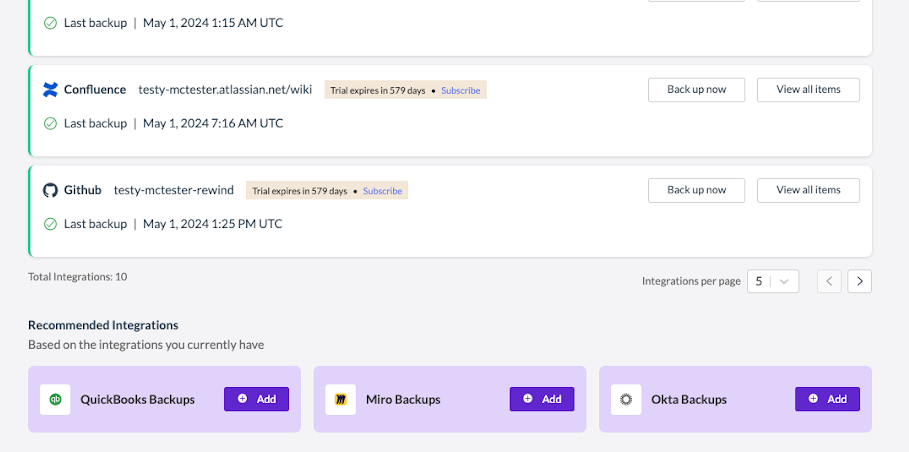Click Subscribe link for Github trial
This screenshot has height=452, width=909.
pyautogui.click(x=383, y=191)
